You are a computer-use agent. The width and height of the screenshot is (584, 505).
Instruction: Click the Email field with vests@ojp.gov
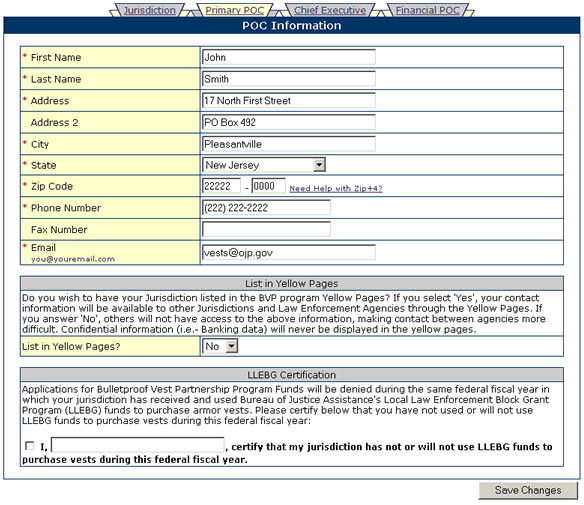(x=289, y=252)
